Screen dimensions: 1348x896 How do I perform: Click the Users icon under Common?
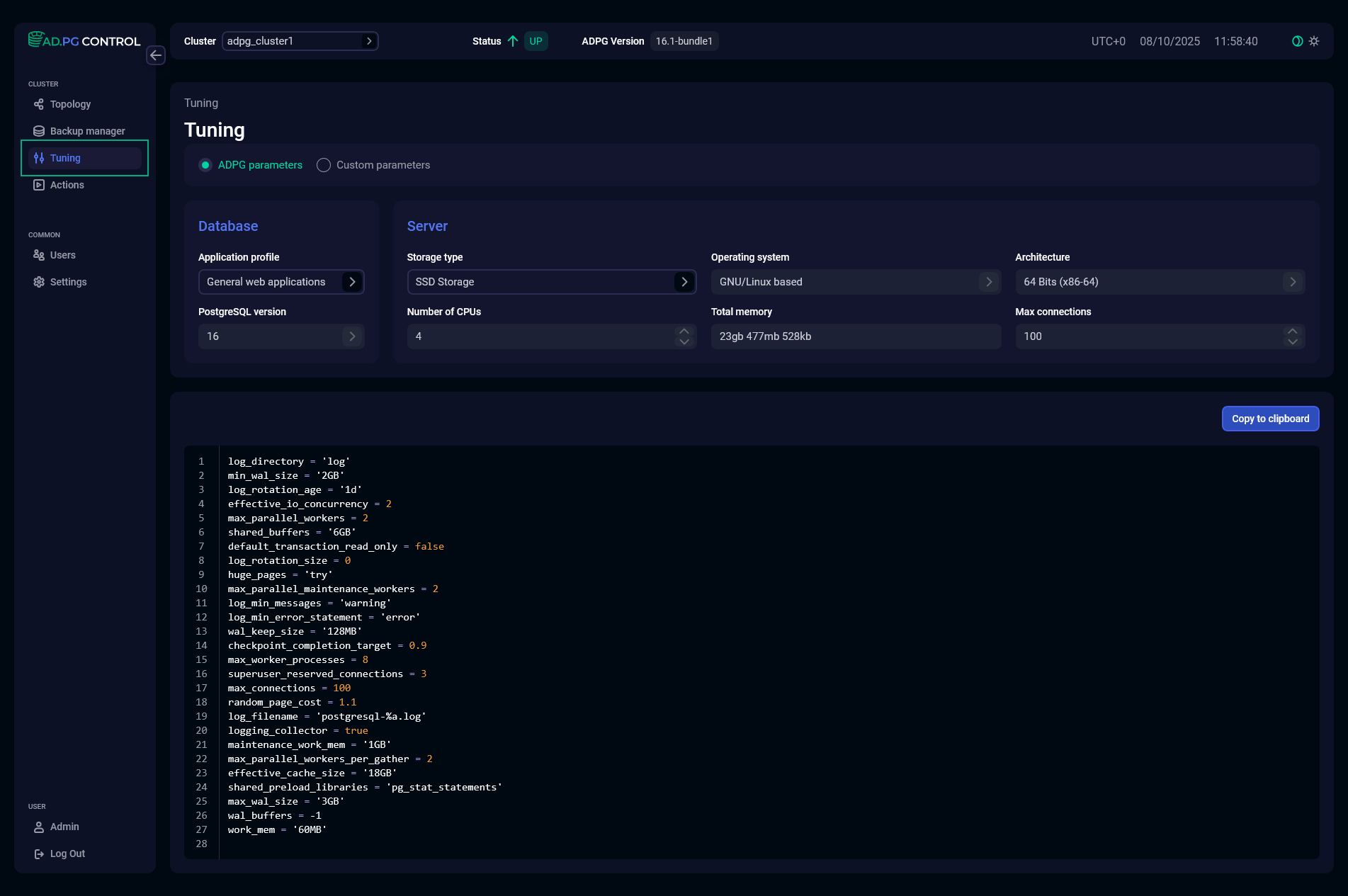(39, 255)
